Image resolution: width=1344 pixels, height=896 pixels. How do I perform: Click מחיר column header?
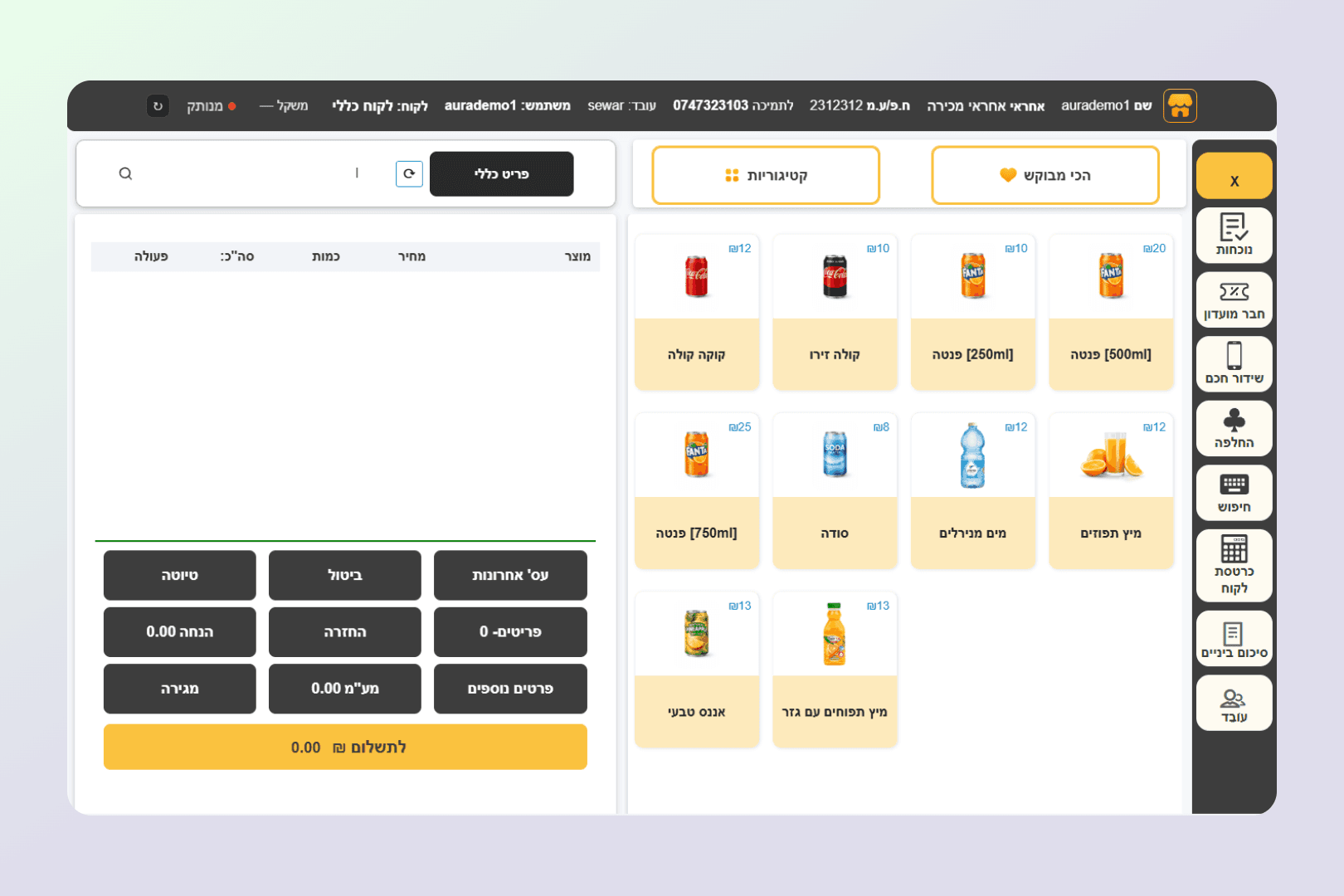tap(411, 256)
